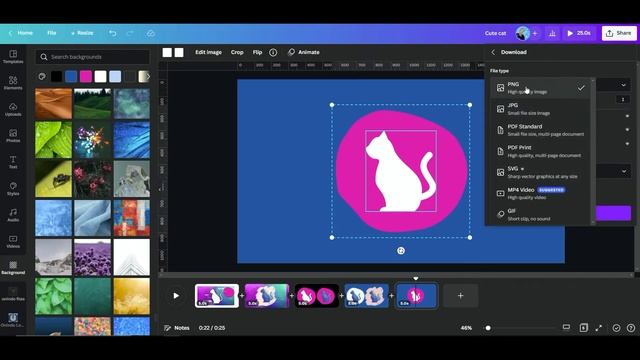
Task: Click the add collaborator plus icon
Action: pyautogui.click(x=535, y=33)
